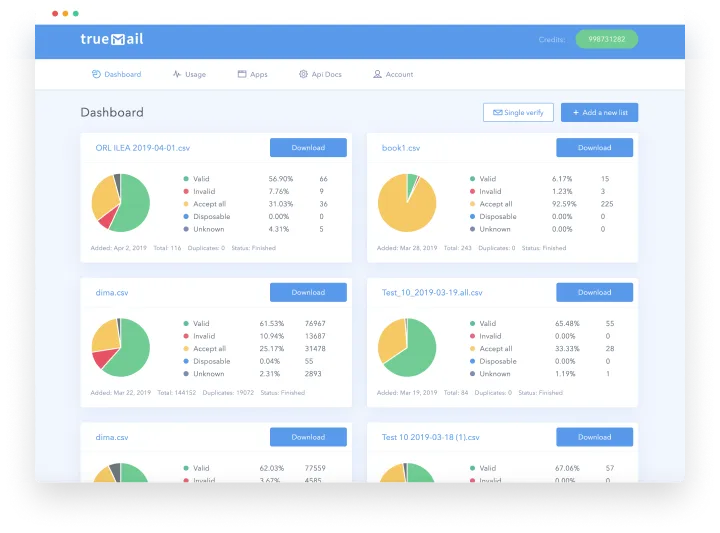This screenshot has width=720, height=533.
Task: Click the credits badge 998731282
Action: tap(607, 39)
